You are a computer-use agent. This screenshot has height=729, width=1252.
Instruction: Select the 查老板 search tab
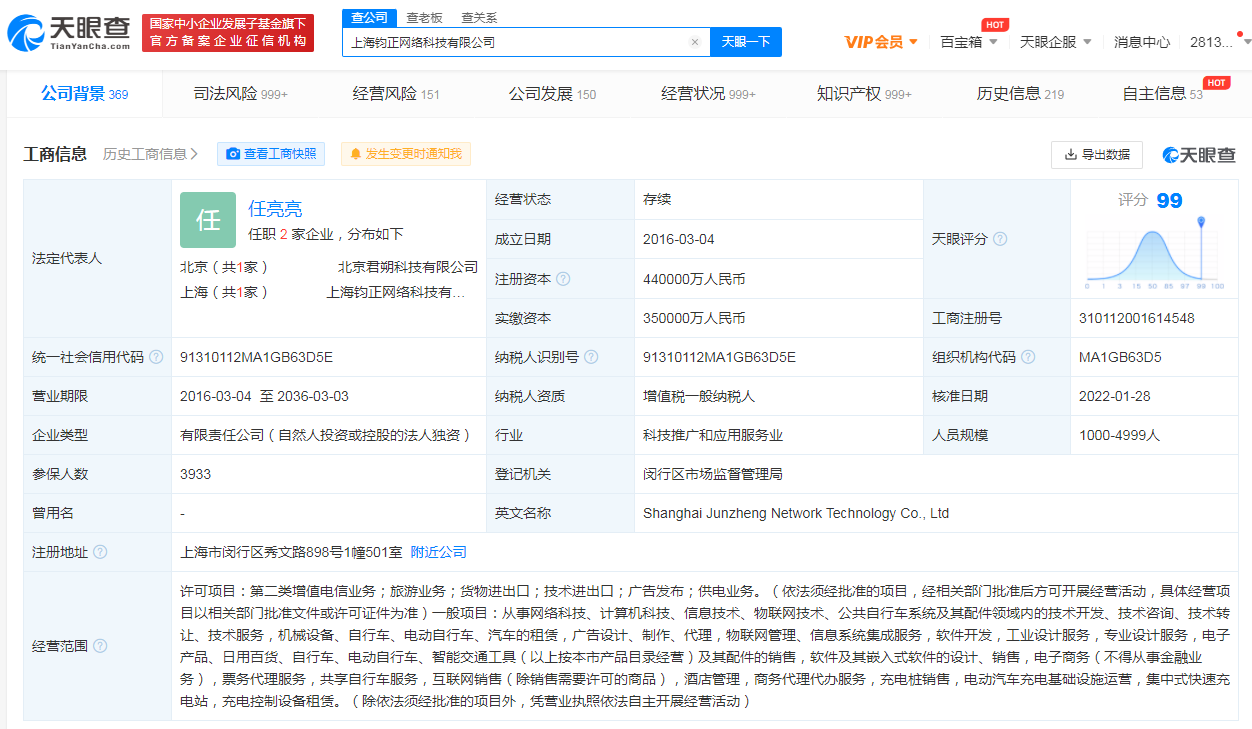coord(425,18)
